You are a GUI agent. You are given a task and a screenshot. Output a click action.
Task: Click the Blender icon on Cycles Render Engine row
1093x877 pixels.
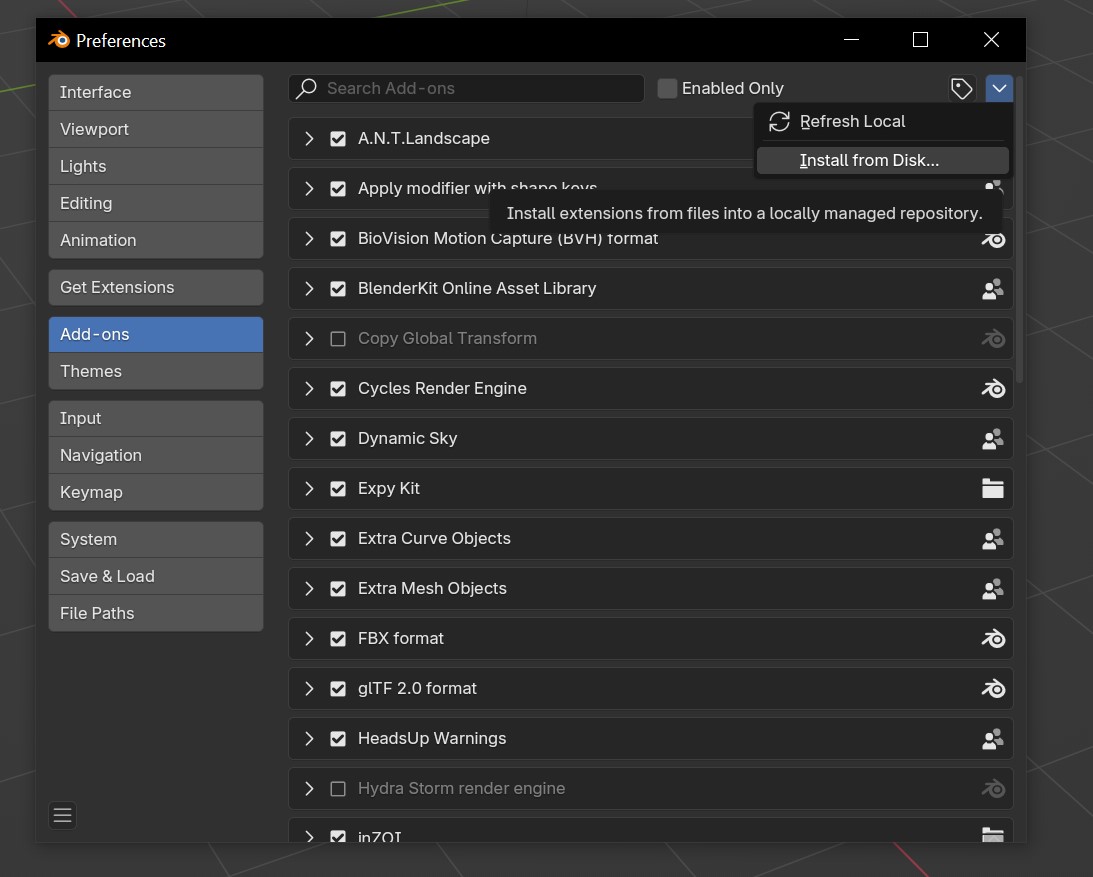pos(993,388)
